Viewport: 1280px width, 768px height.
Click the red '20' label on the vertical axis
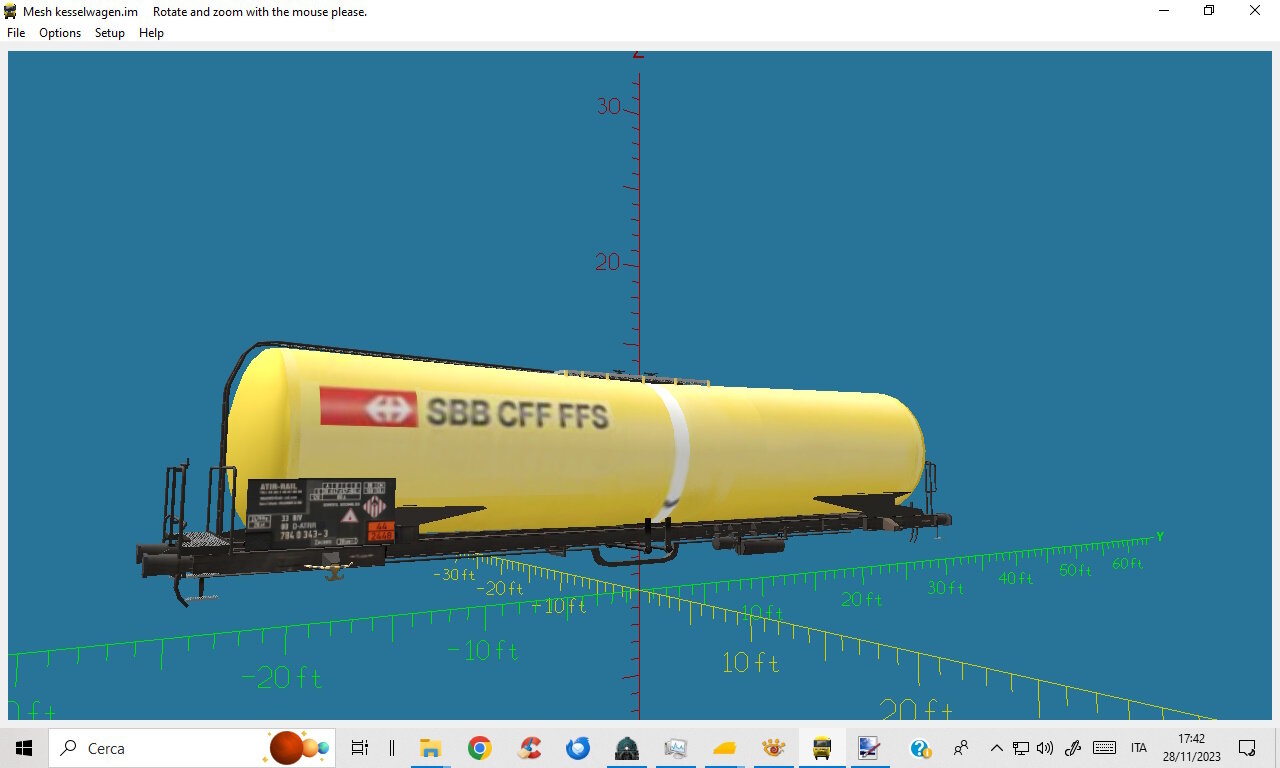click(x=608, y=262)
